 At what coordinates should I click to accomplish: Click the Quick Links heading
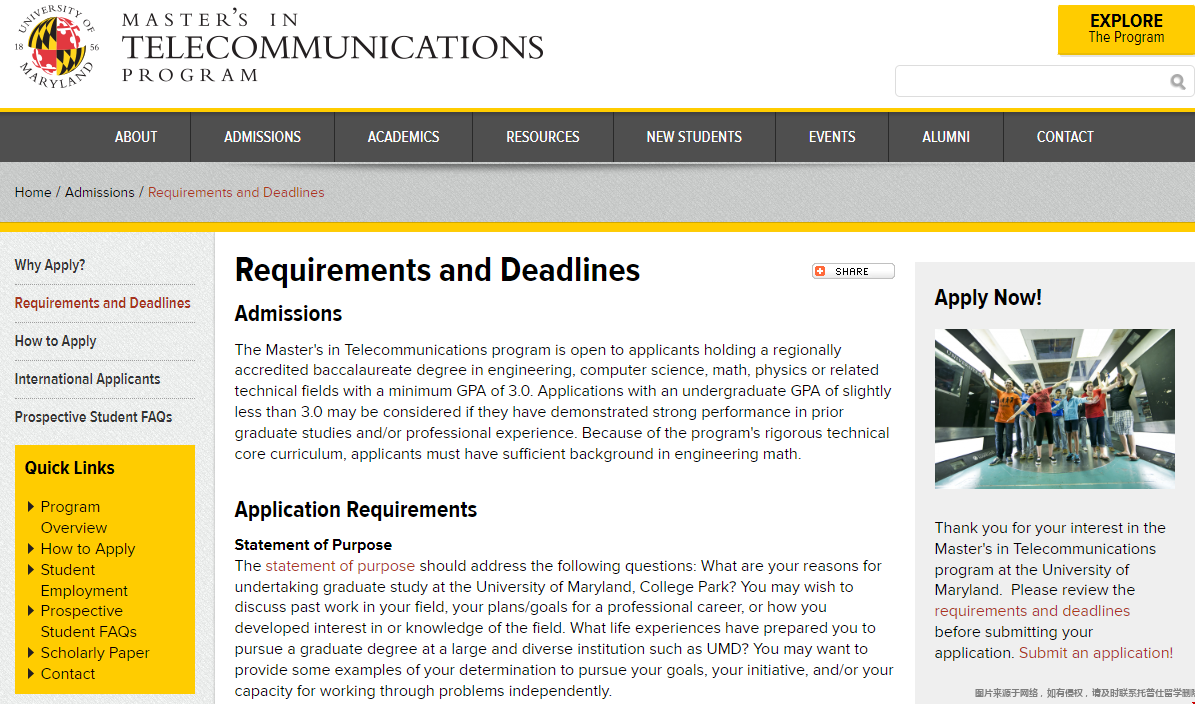69,469
